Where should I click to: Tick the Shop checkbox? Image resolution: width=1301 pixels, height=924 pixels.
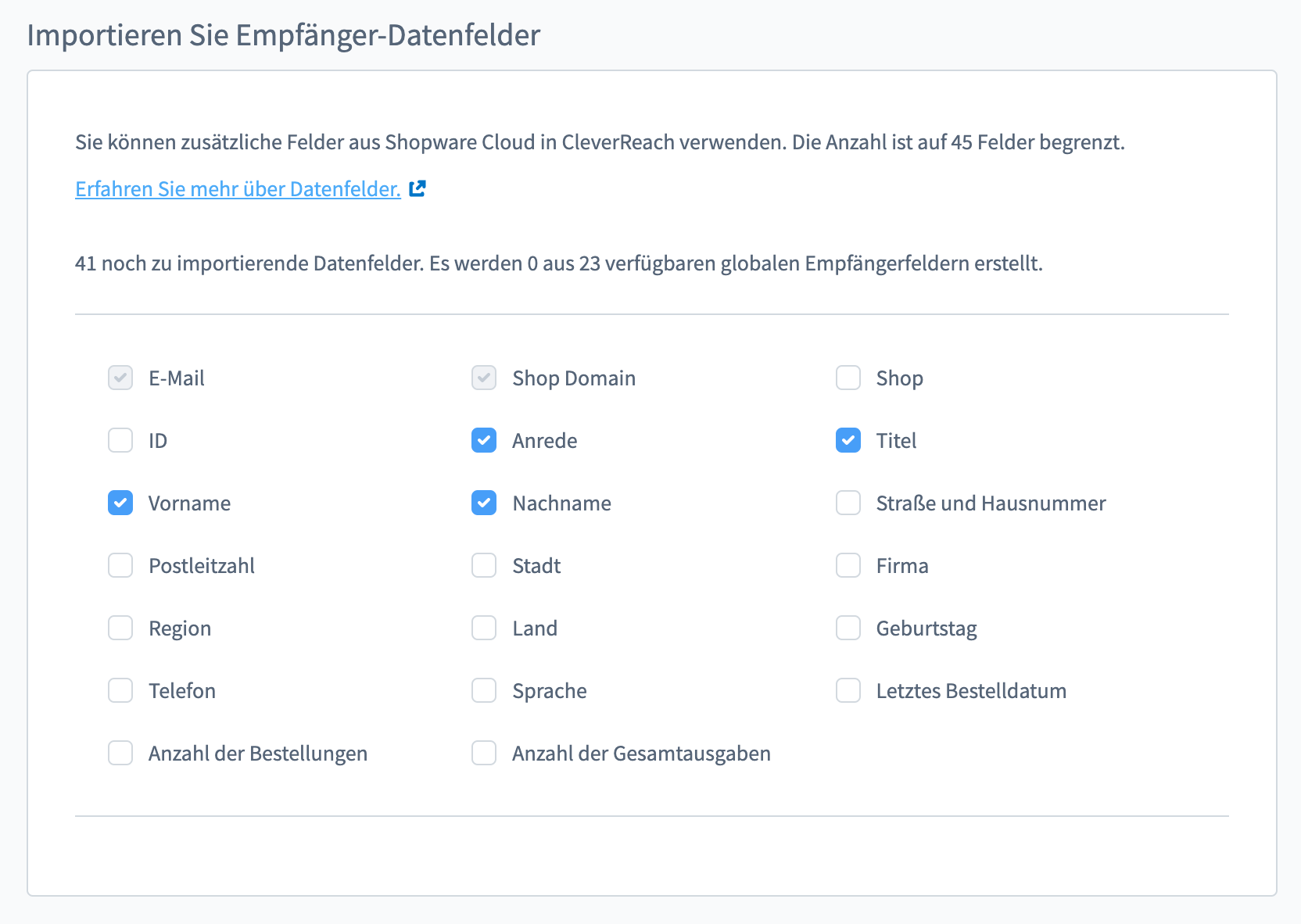848,378
